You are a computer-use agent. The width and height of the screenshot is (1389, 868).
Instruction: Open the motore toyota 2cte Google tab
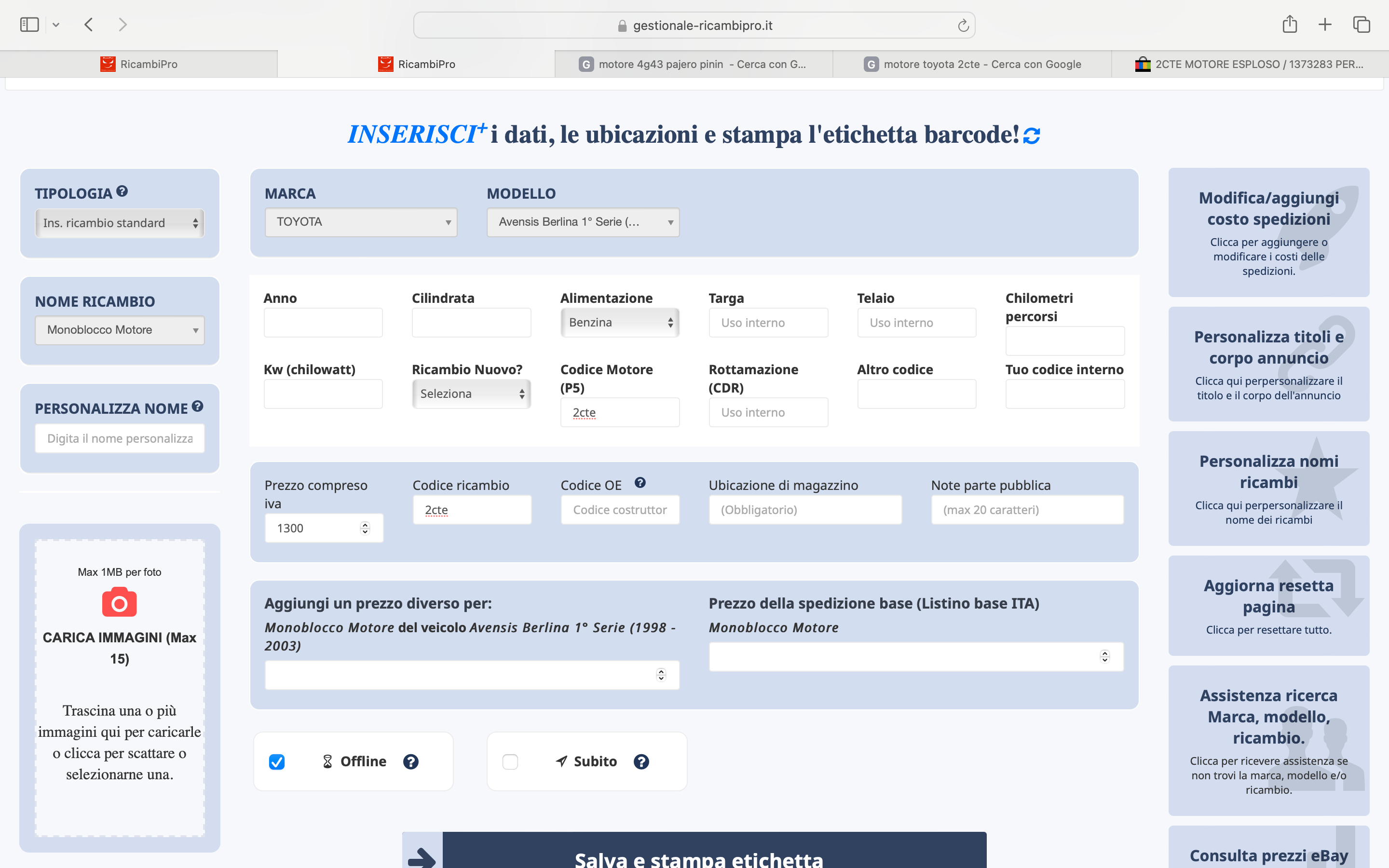click(972, 64)
